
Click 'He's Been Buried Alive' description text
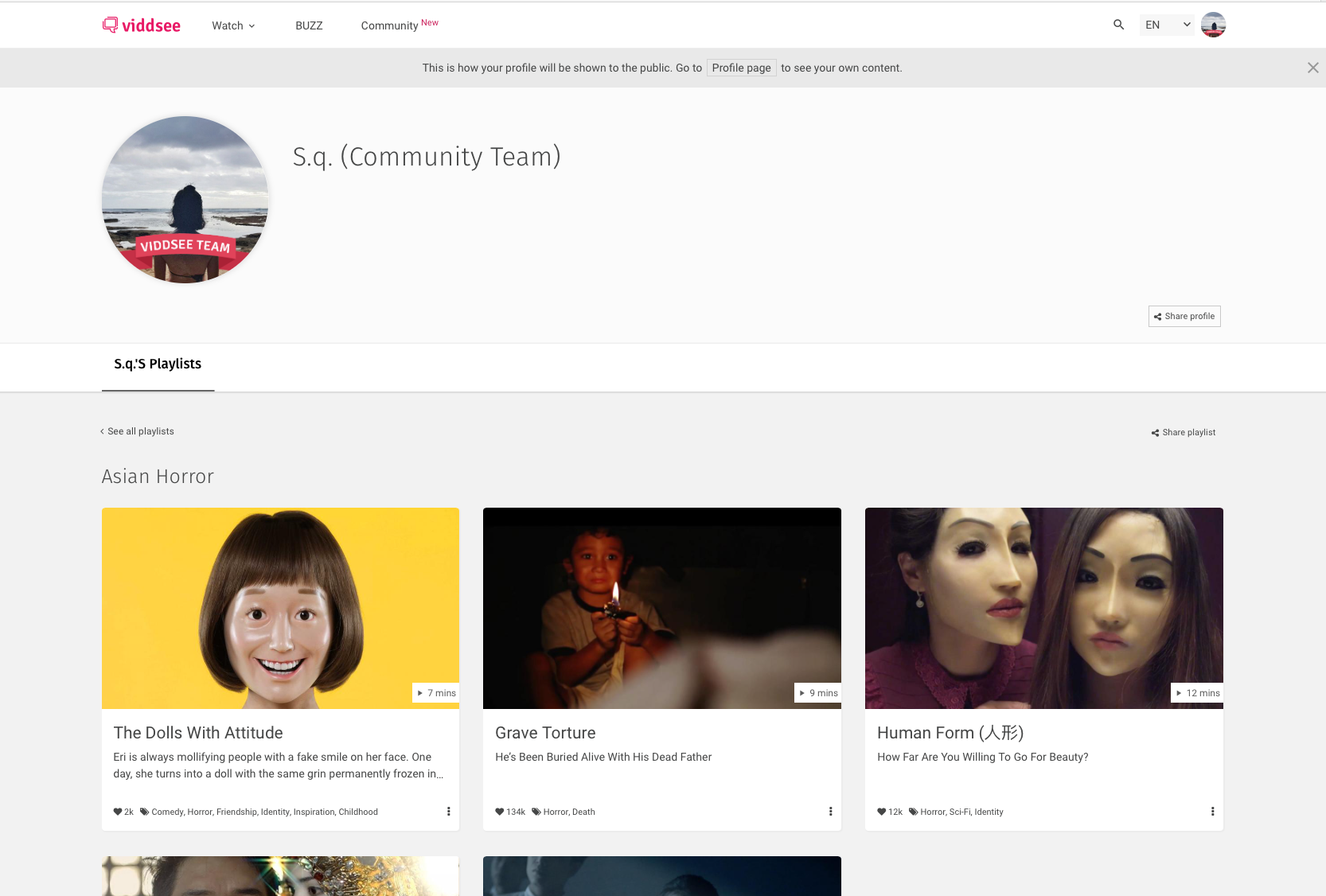coord(603,757)
